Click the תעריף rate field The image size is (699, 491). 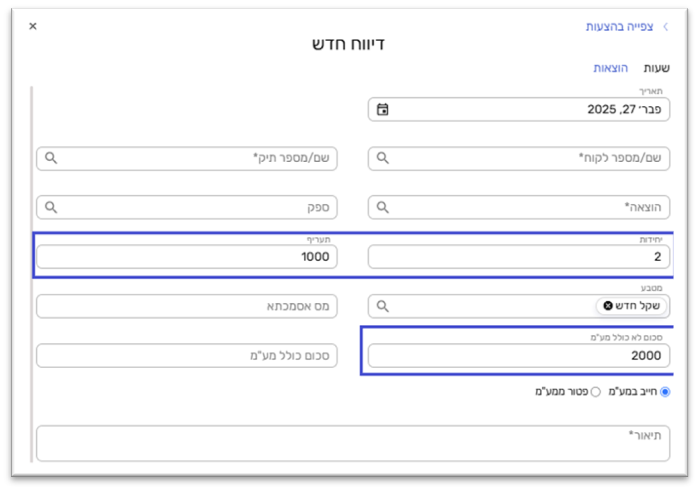pos(186,257)
